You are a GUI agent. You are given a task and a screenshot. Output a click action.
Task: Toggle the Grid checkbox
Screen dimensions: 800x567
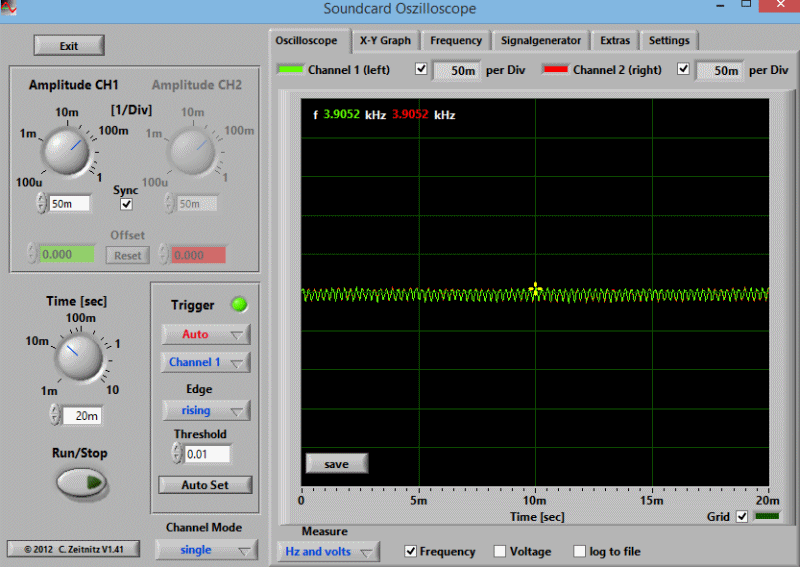742,516
